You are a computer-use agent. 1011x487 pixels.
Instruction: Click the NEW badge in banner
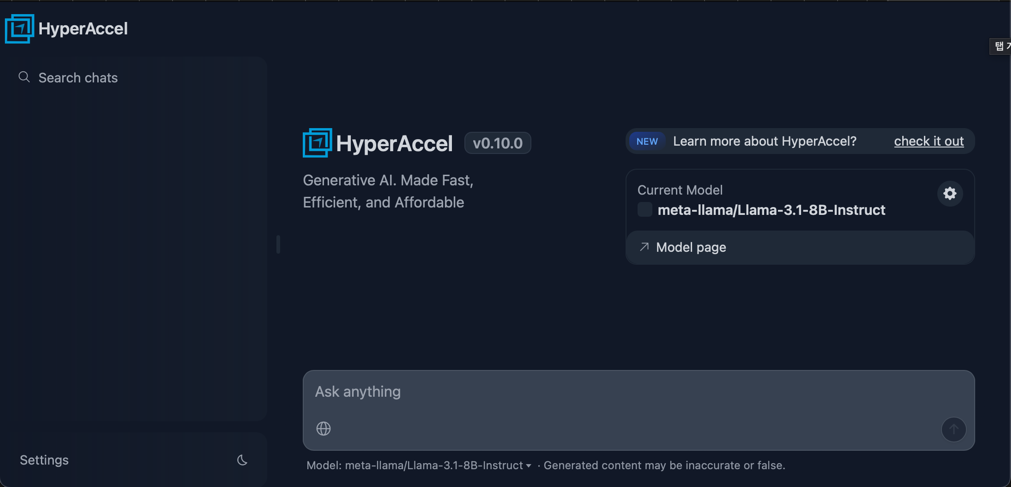647,141
